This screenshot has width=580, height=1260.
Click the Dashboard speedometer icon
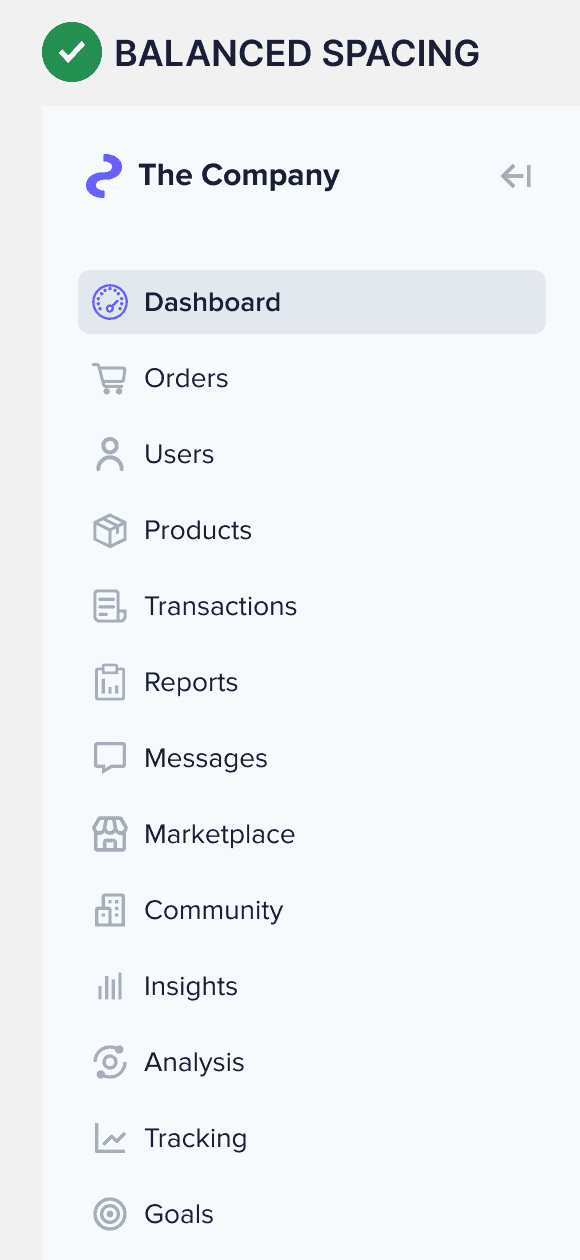pos(110,302)
